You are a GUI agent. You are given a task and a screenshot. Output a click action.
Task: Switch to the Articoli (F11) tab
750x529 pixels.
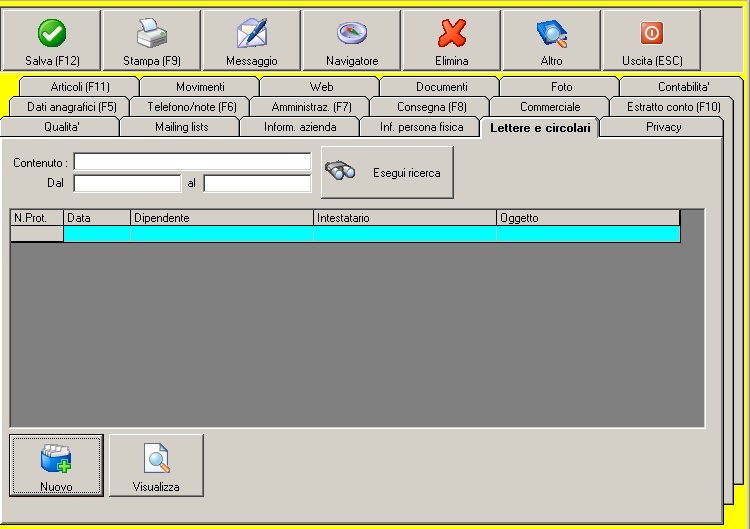pos(80,87)
